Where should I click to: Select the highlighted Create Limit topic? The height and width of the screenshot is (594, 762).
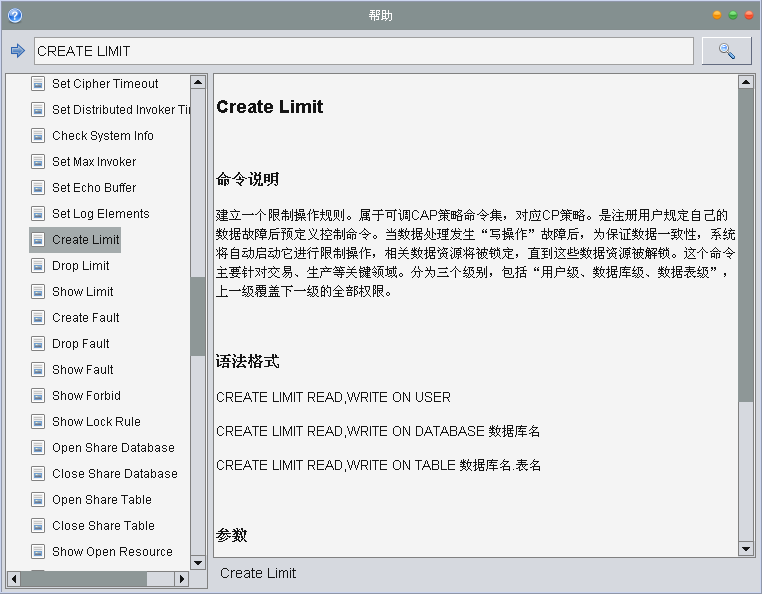(86, 240)
